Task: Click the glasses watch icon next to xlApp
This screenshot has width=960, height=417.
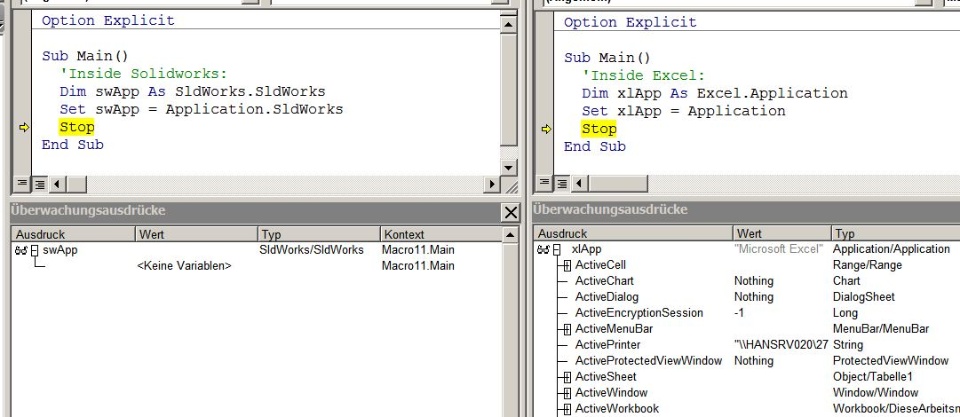Action: click(543, 250)
